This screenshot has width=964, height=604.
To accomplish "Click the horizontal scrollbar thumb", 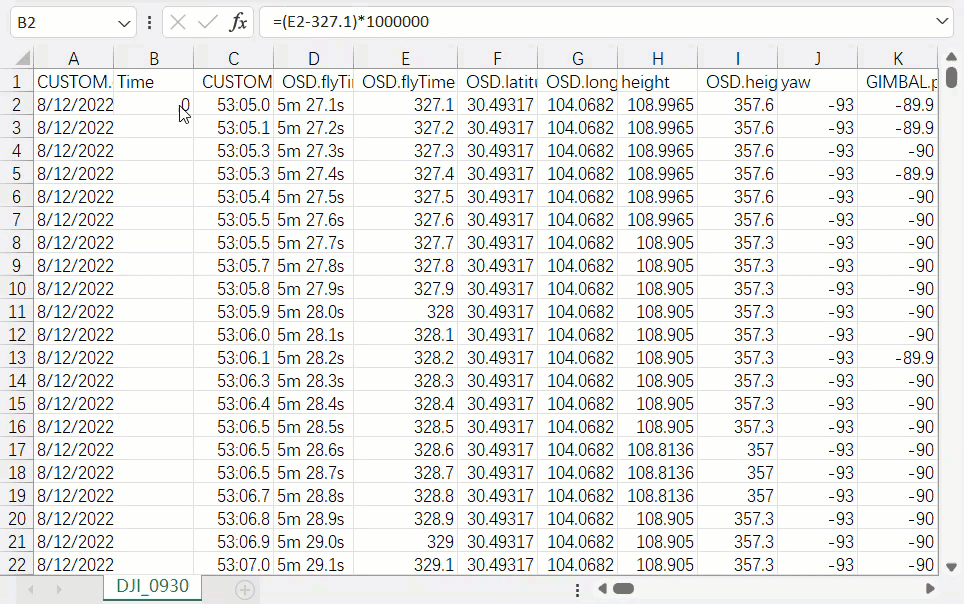I will 624,589.
